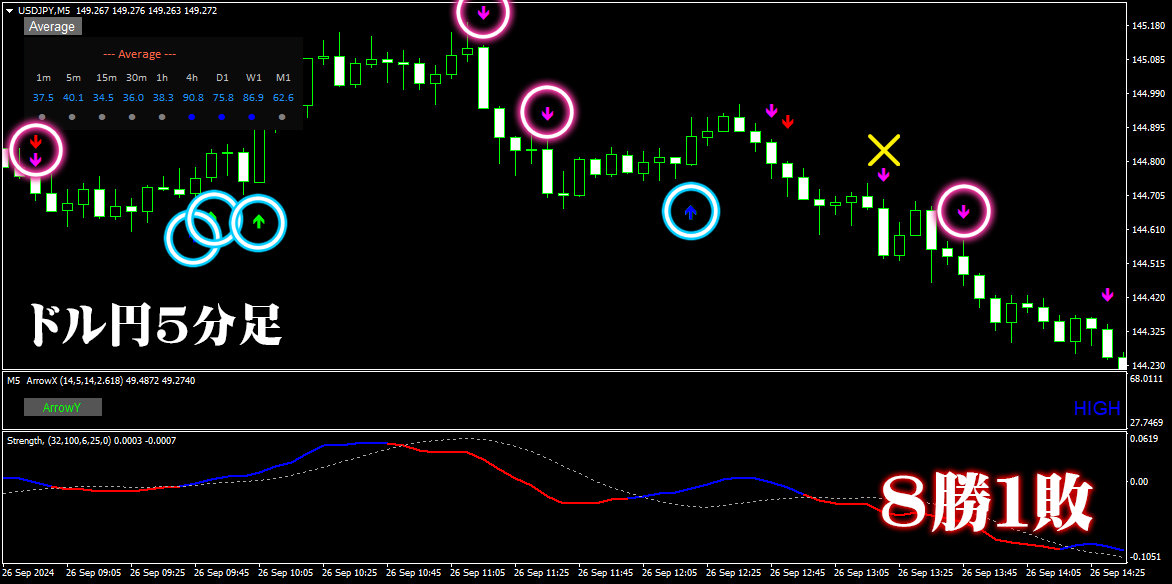The height and width of the screenshot is (584, 1172).
Task: Click the red down arrow near 12:45 candles
Action: click(x=787, y=122)
